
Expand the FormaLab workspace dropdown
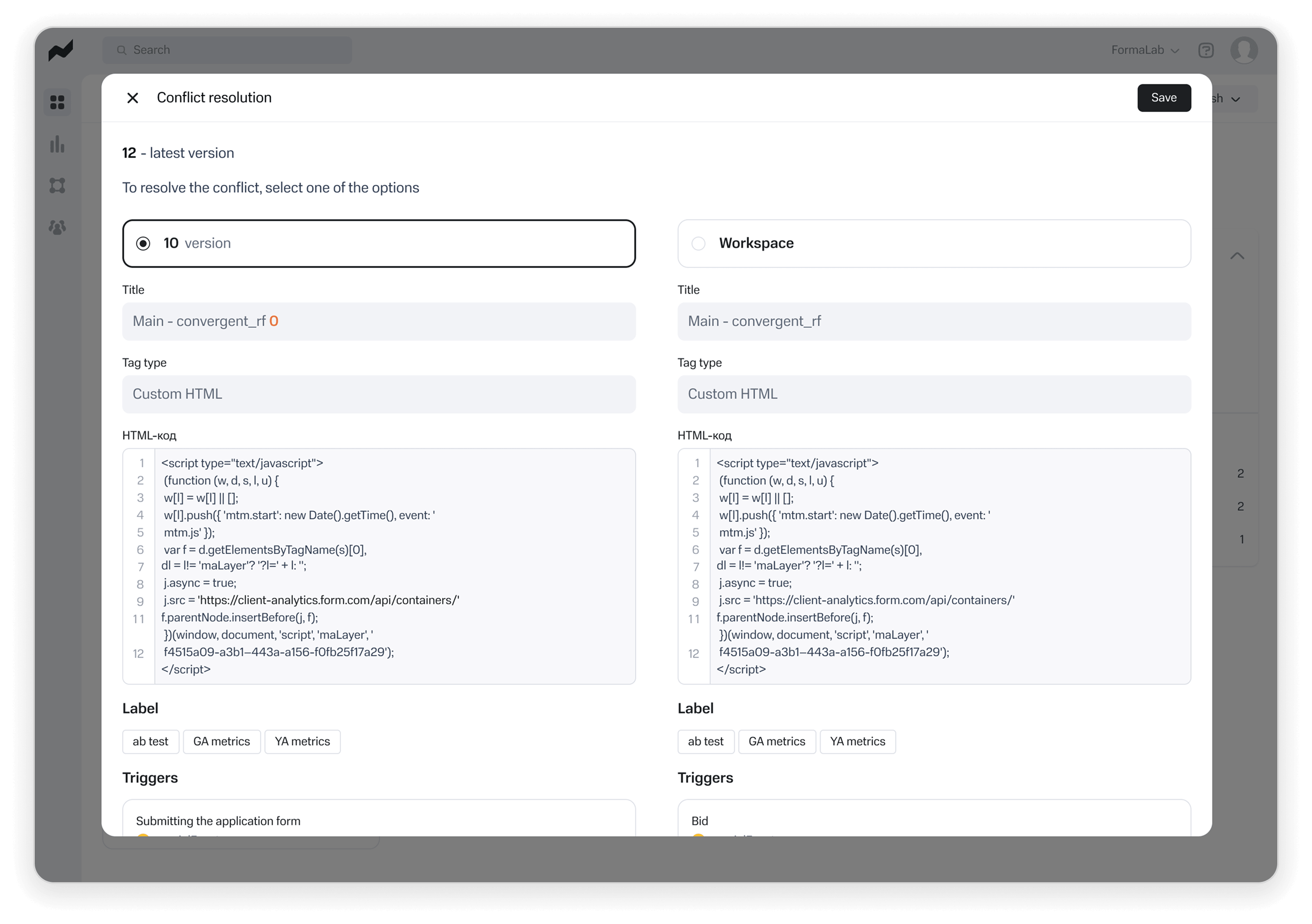pos(1145,50)
